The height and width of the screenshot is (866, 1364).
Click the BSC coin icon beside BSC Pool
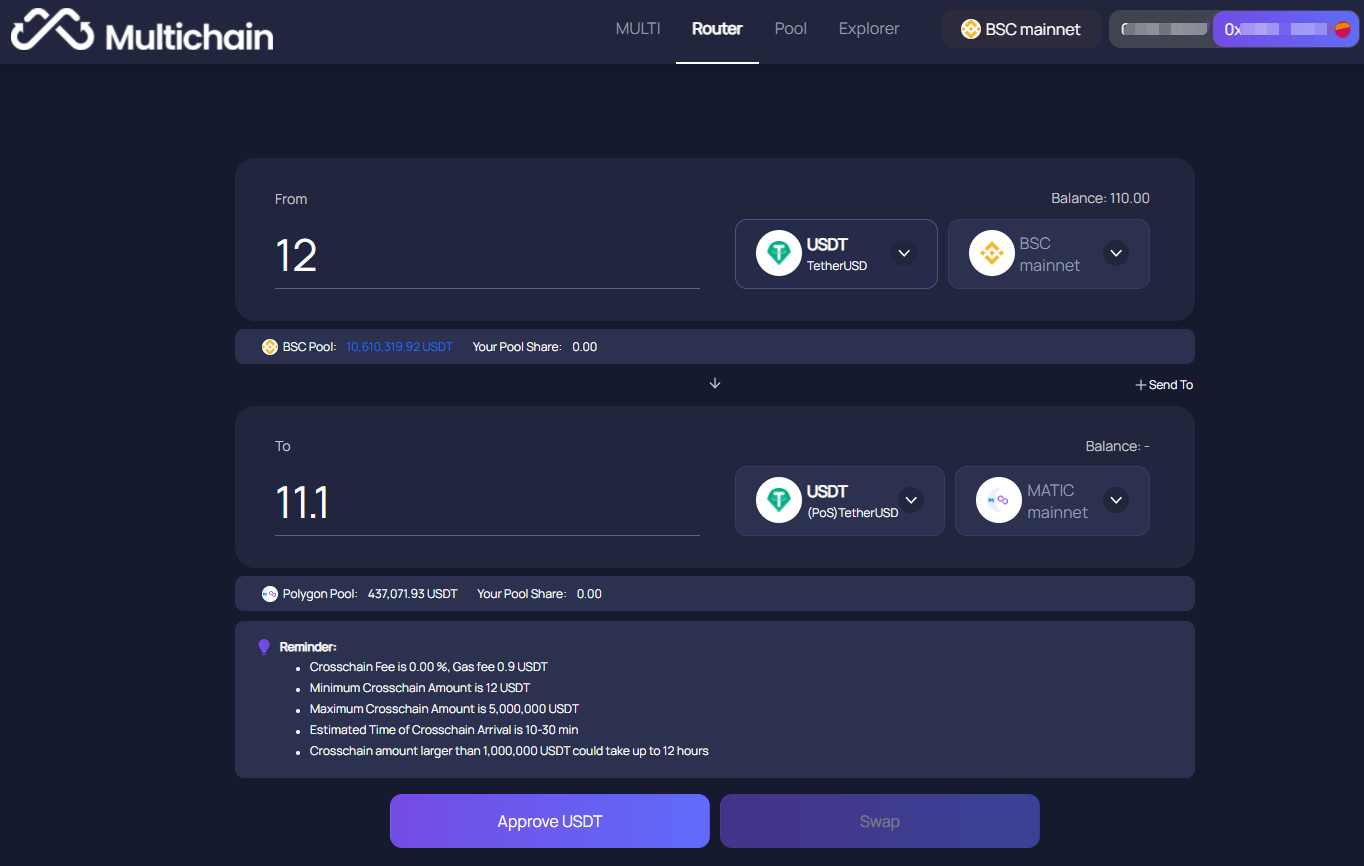(269, 346)
